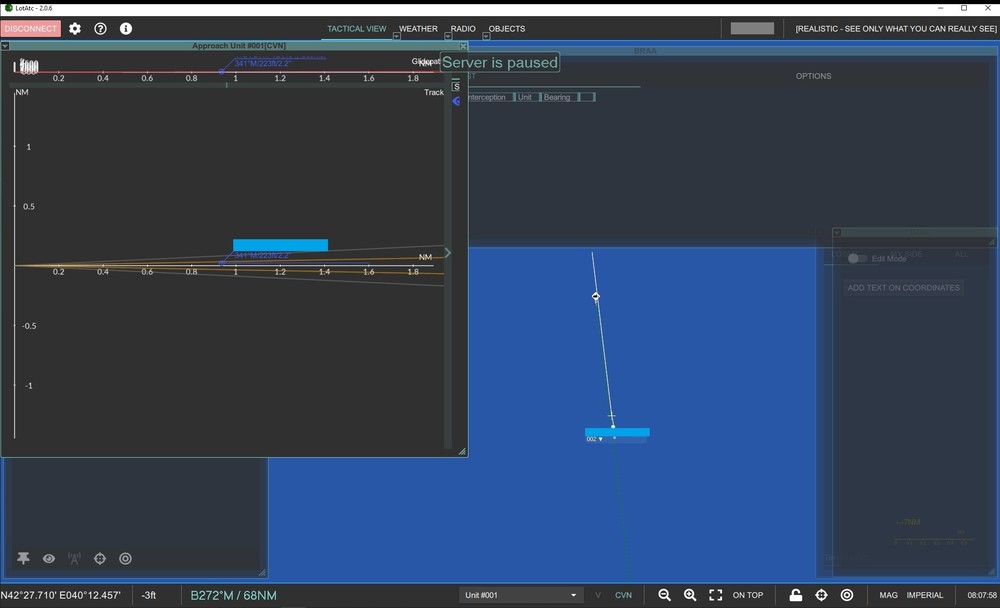Collapse the Approach Unit #001 panel arrow
Viewport: 1000px width, 608px height.
(x=5, y=46)
